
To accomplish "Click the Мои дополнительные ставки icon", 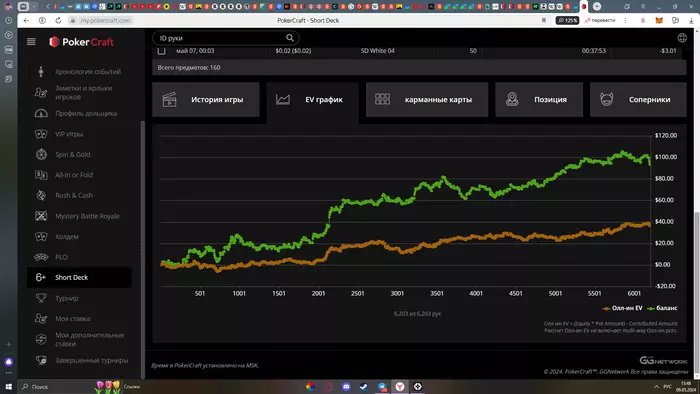I will point(41,339).
